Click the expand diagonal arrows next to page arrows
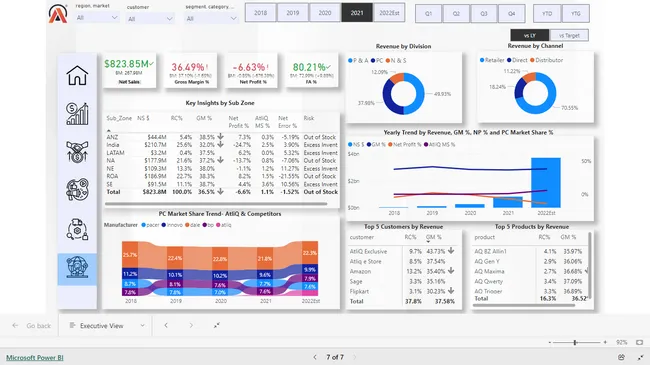The height and width of the screenshot is (365, 650). point(216,326)
